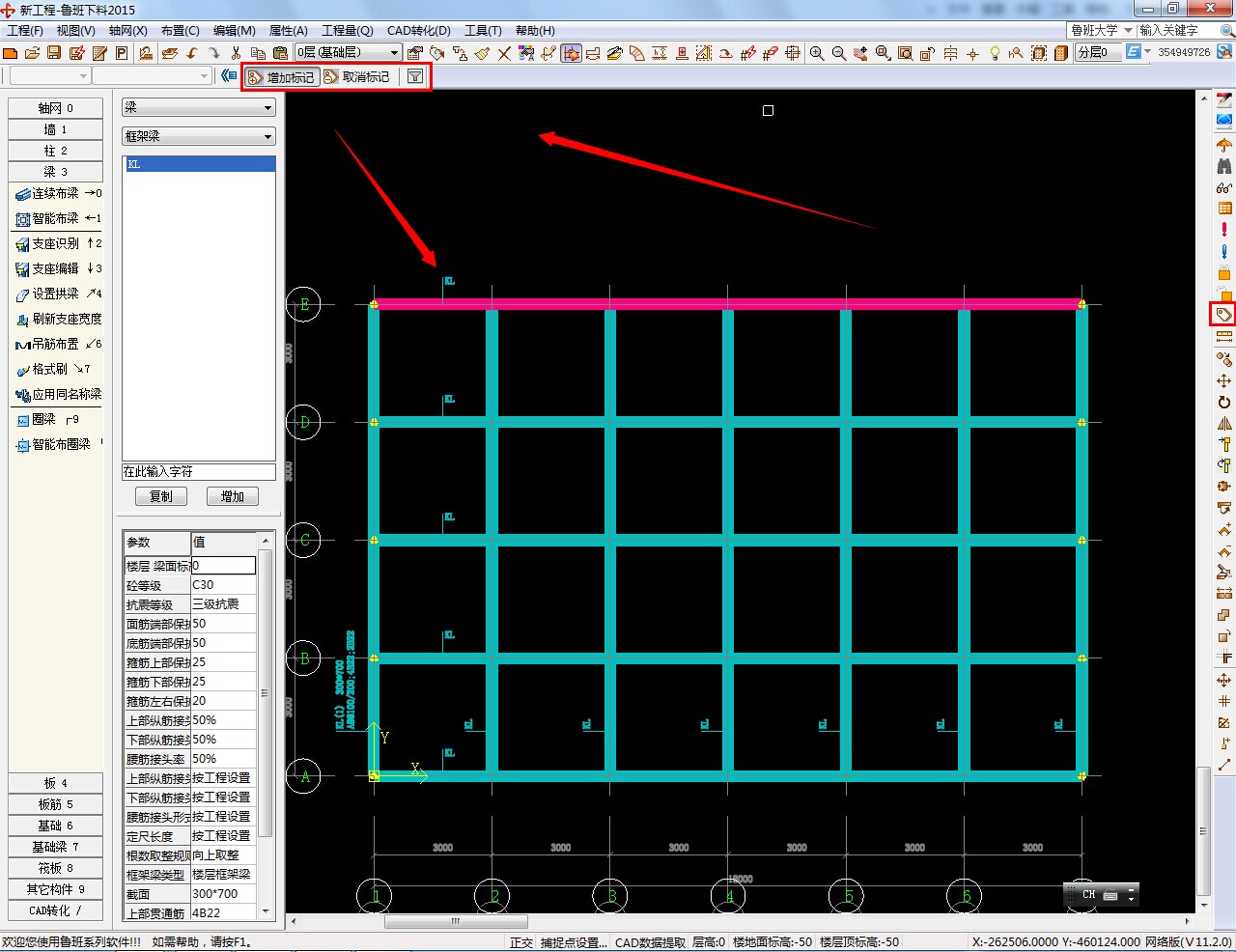
Task: Click the zoom in magnifier
Action: (817, 53)
